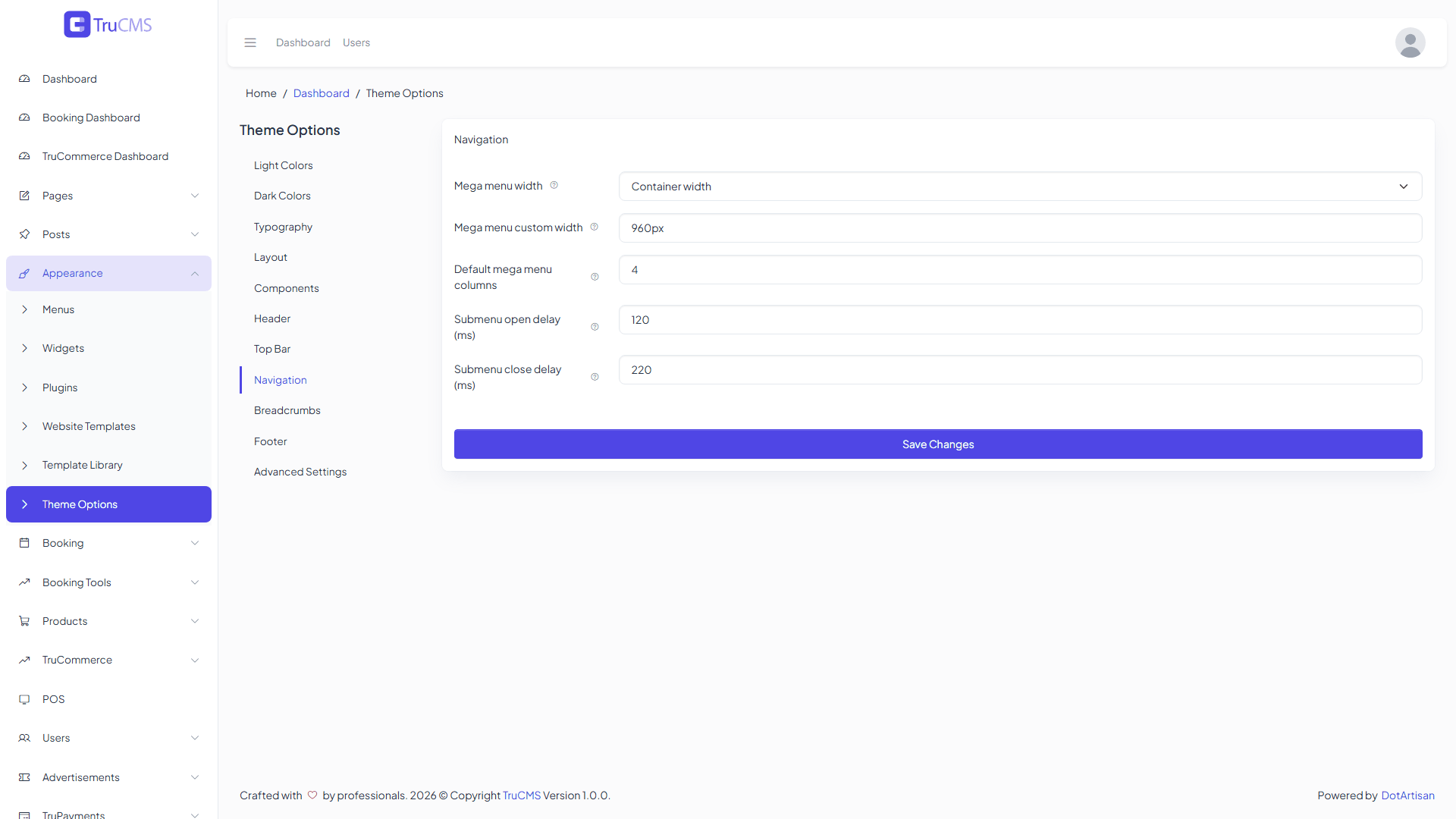Click the Booking Dashboard sidebar icon

click(24, 118)
